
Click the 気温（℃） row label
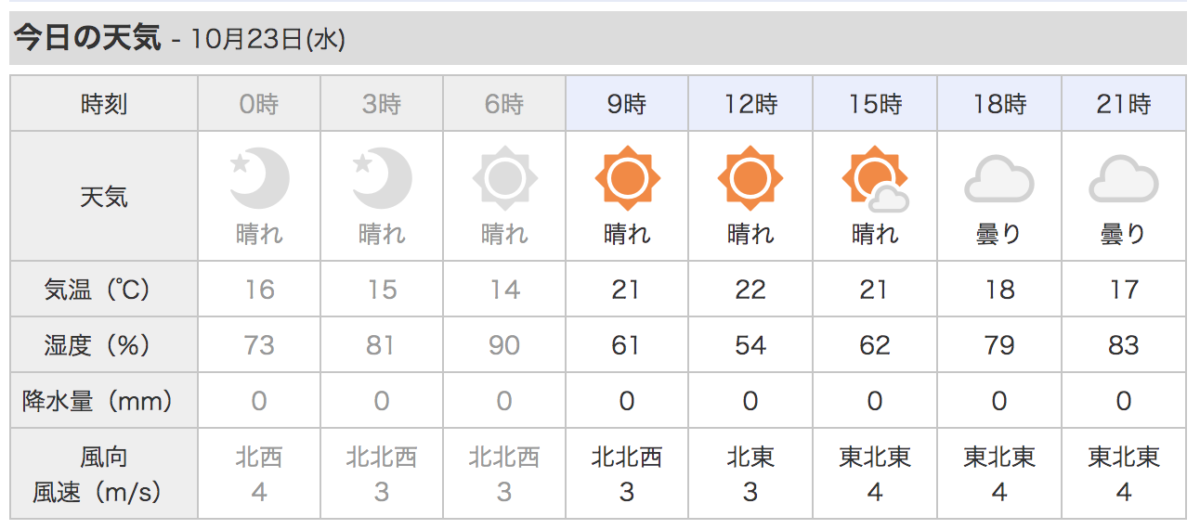pos(104,290)
